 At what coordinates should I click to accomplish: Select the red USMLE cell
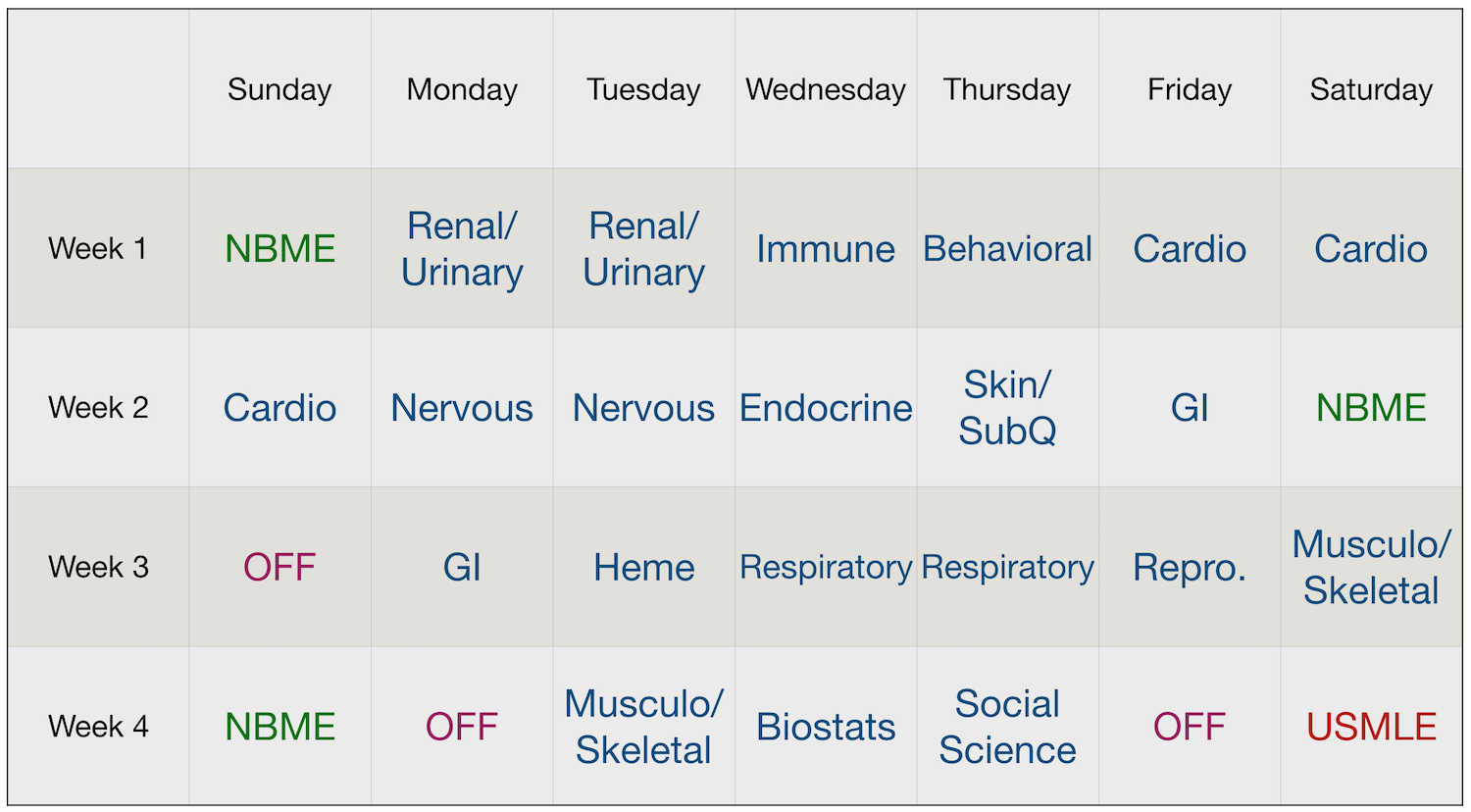(x=1371, y=727)
